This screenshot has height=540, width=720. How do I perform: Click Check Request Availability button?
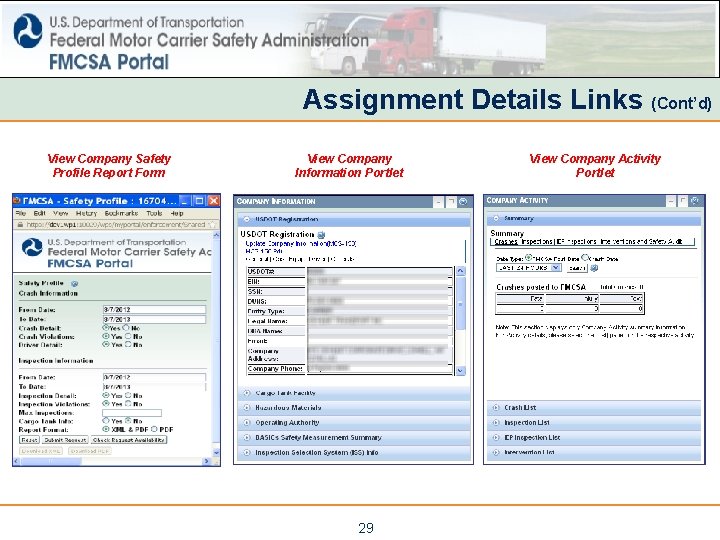click(x=129, y=440)
